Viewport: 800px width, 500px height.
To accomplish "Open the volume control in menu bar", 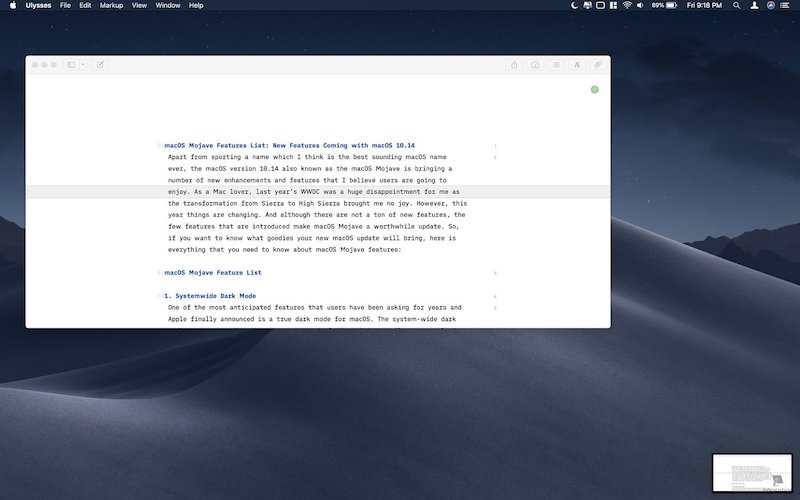I will tap(641, 5).
